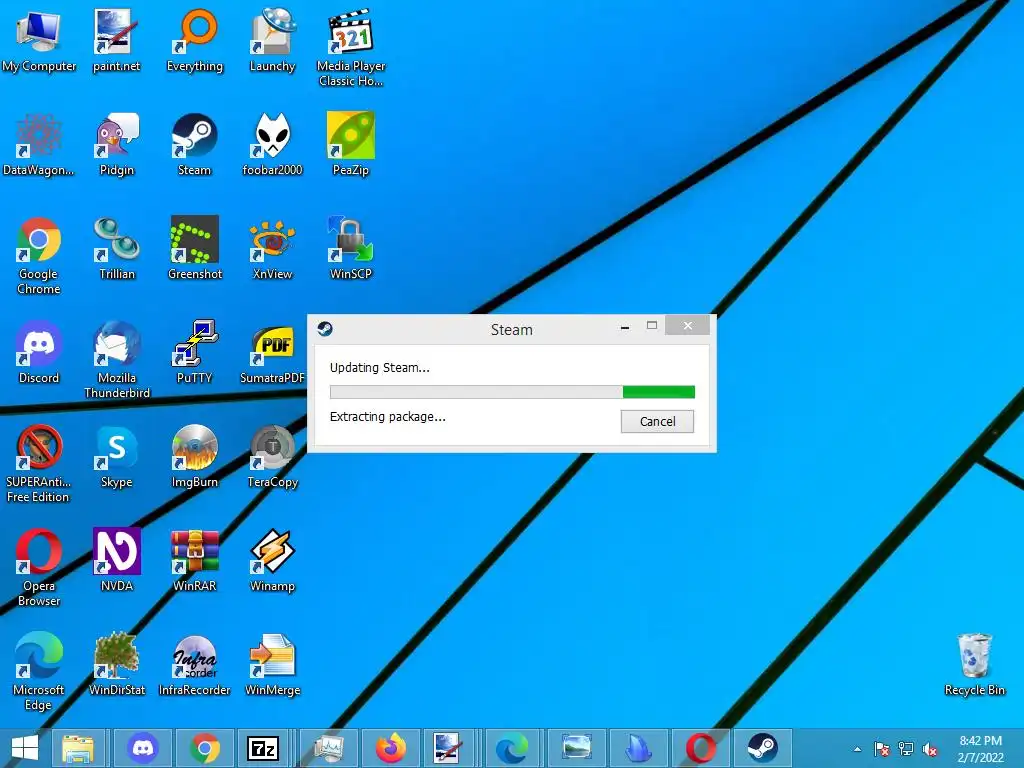Click the Steam logo in dialog title bar

click(x=325, y=328)
